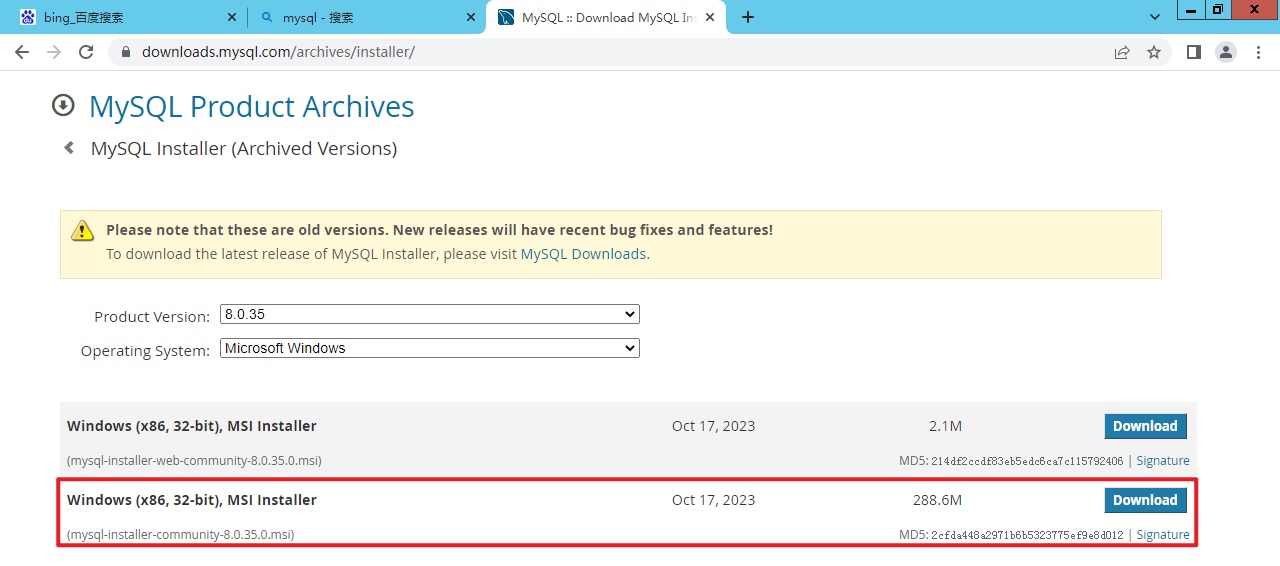
Task: Download the 2.1M web community installer
Action: 1145,426
